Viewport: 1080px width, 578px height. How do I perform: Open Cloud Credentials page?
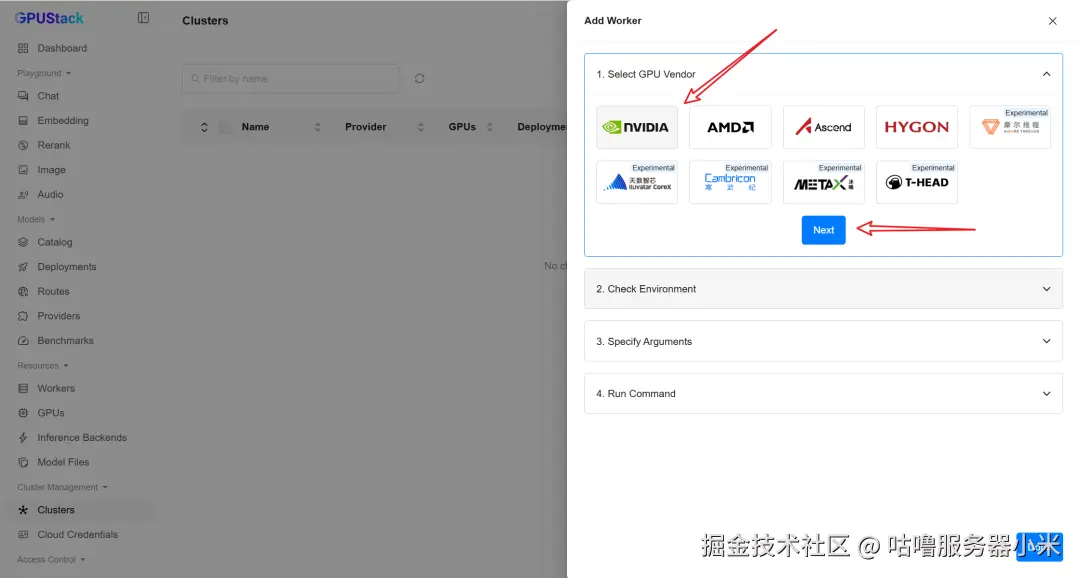tap(77, 535)
